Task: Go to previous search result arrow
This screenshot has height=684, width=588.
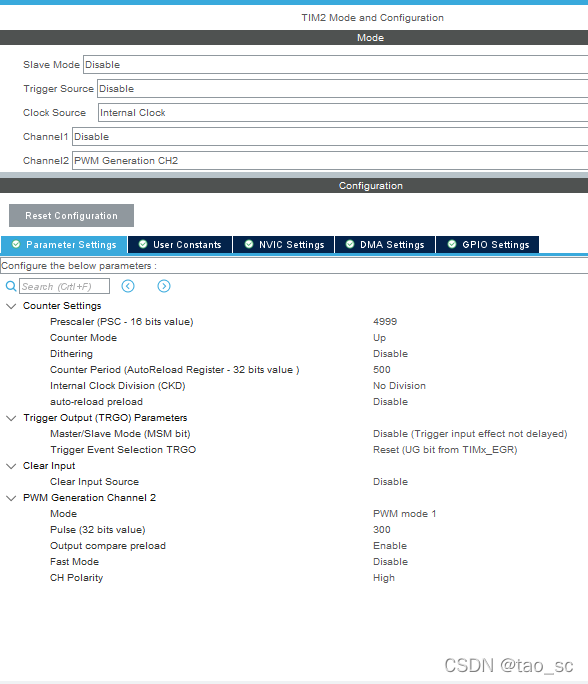Action: coord(128,286)
